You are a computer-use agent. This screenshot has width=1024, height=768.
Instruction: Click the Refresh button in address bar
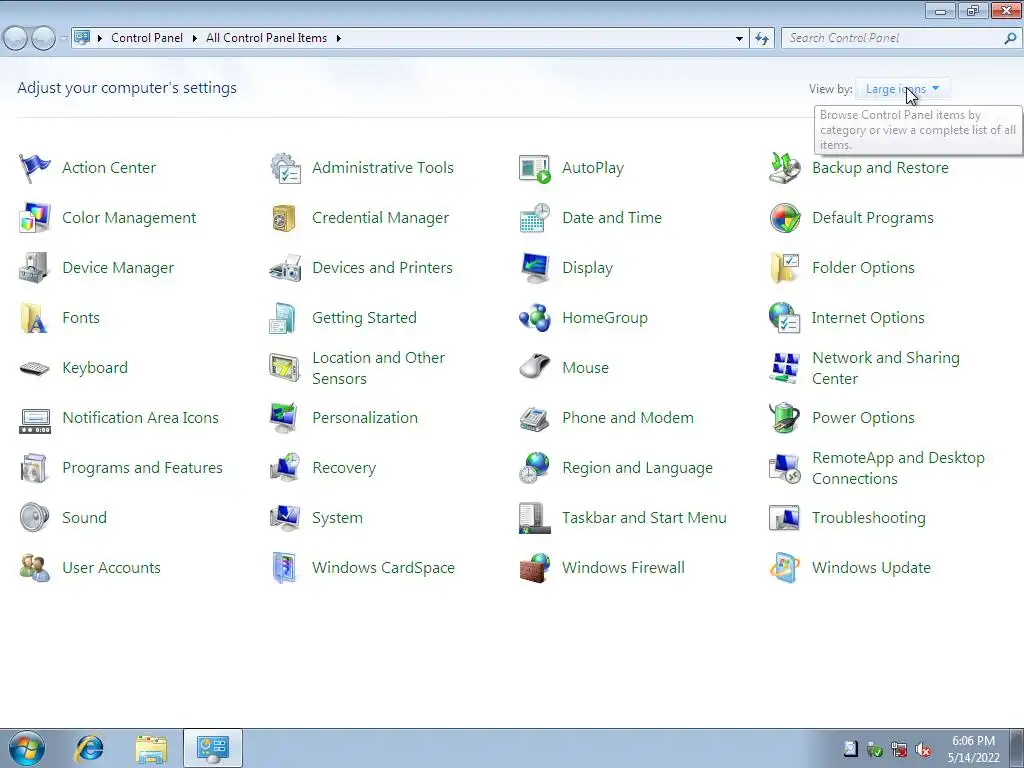[762, 39]
